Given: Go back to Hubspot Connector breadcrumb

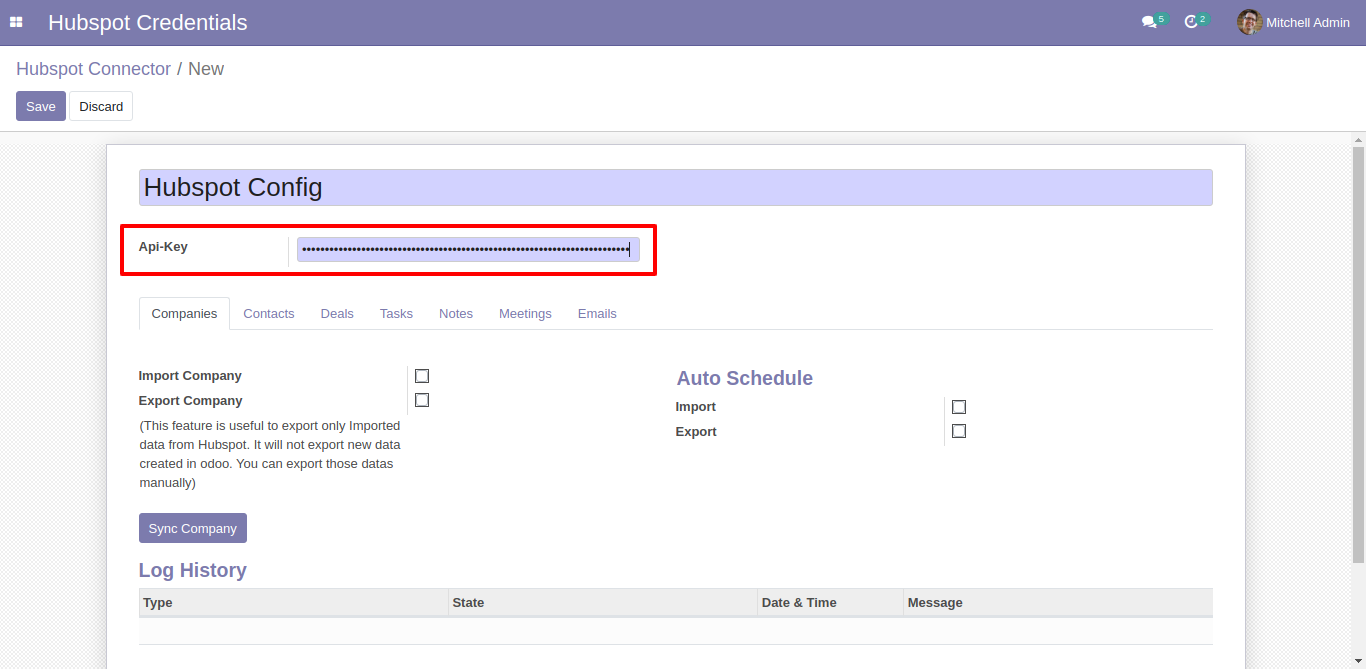Looking at the screenshot, I should (x=93, y=69).
